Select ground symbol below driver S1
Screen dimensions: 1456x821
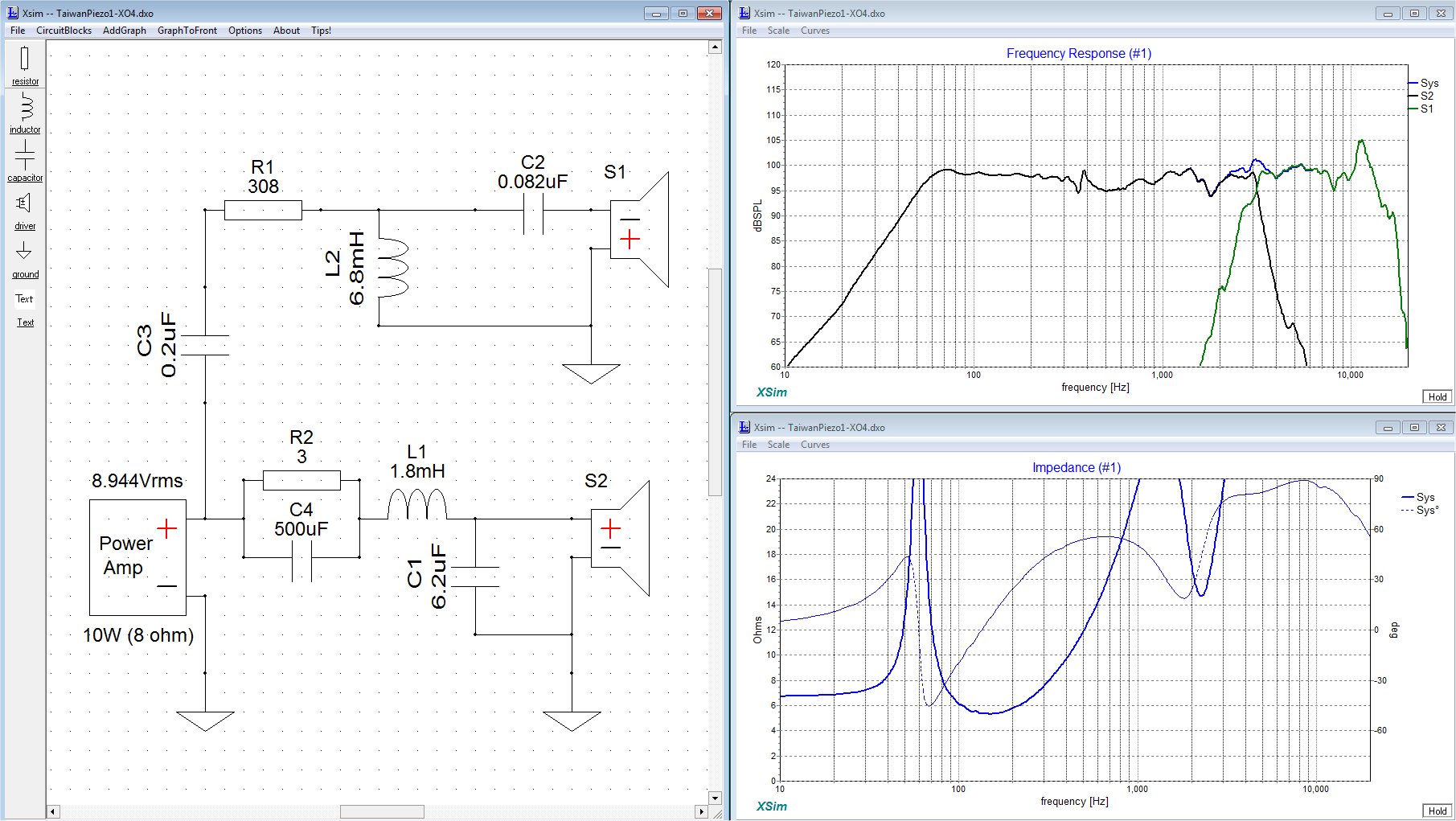[591, 374]
